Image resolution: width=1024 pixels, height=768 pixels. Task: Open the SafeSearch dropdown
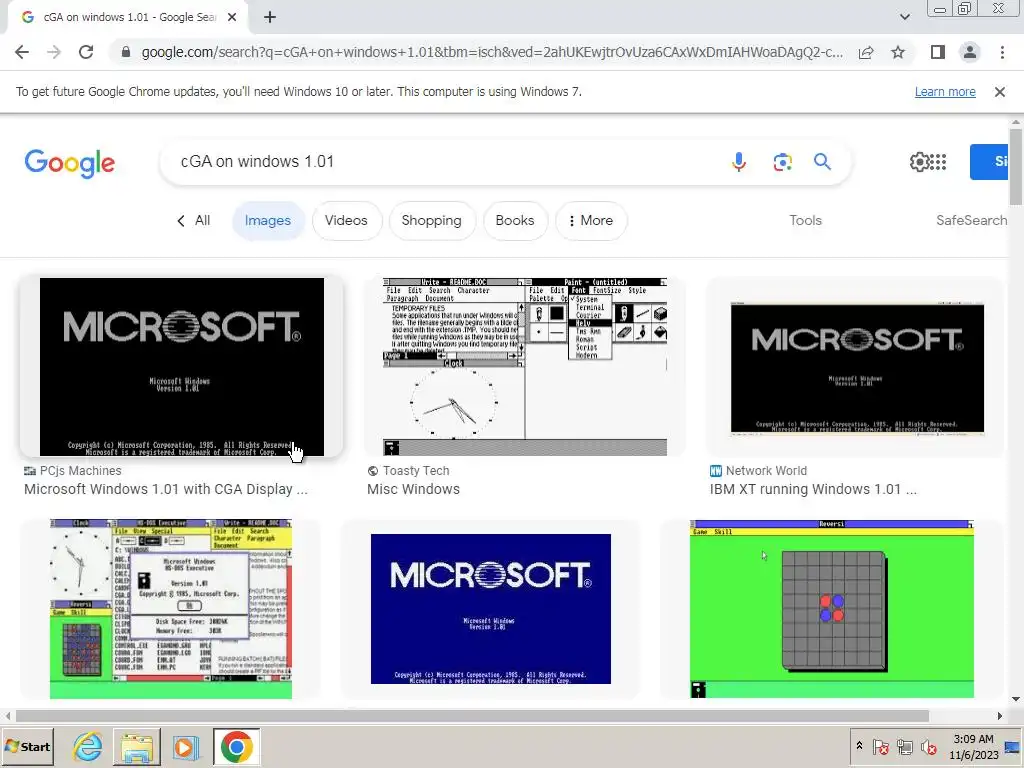click(x=971, y=221)
